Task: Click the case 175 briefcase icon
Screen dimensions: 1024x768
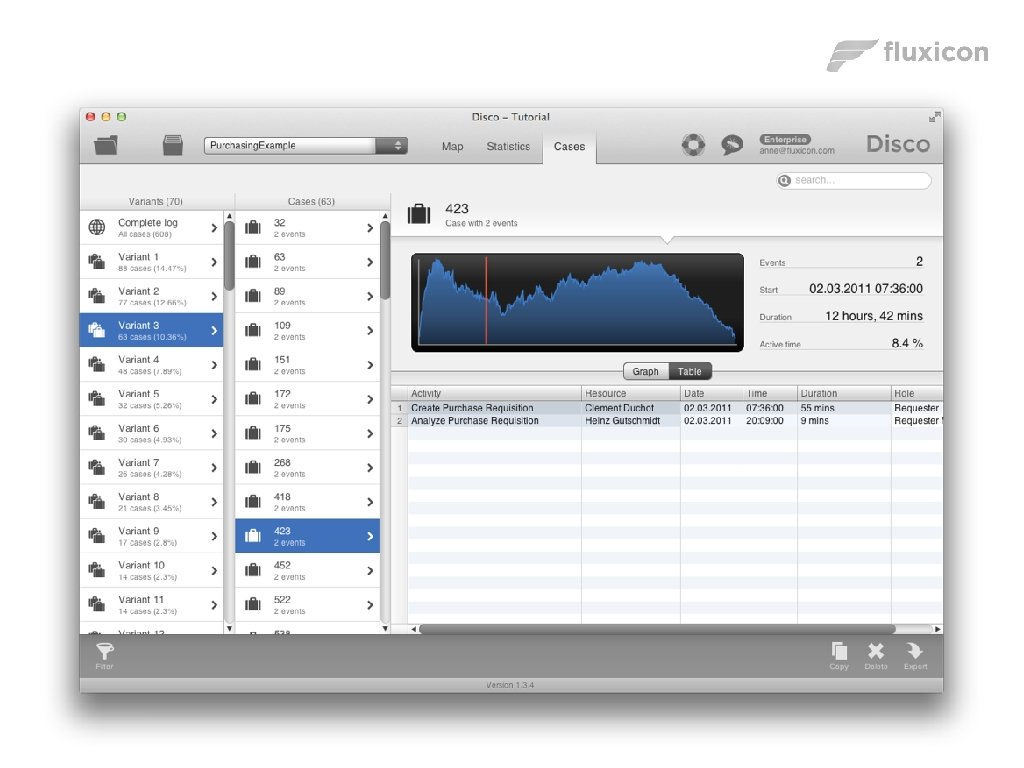Action: pos(253,433)
